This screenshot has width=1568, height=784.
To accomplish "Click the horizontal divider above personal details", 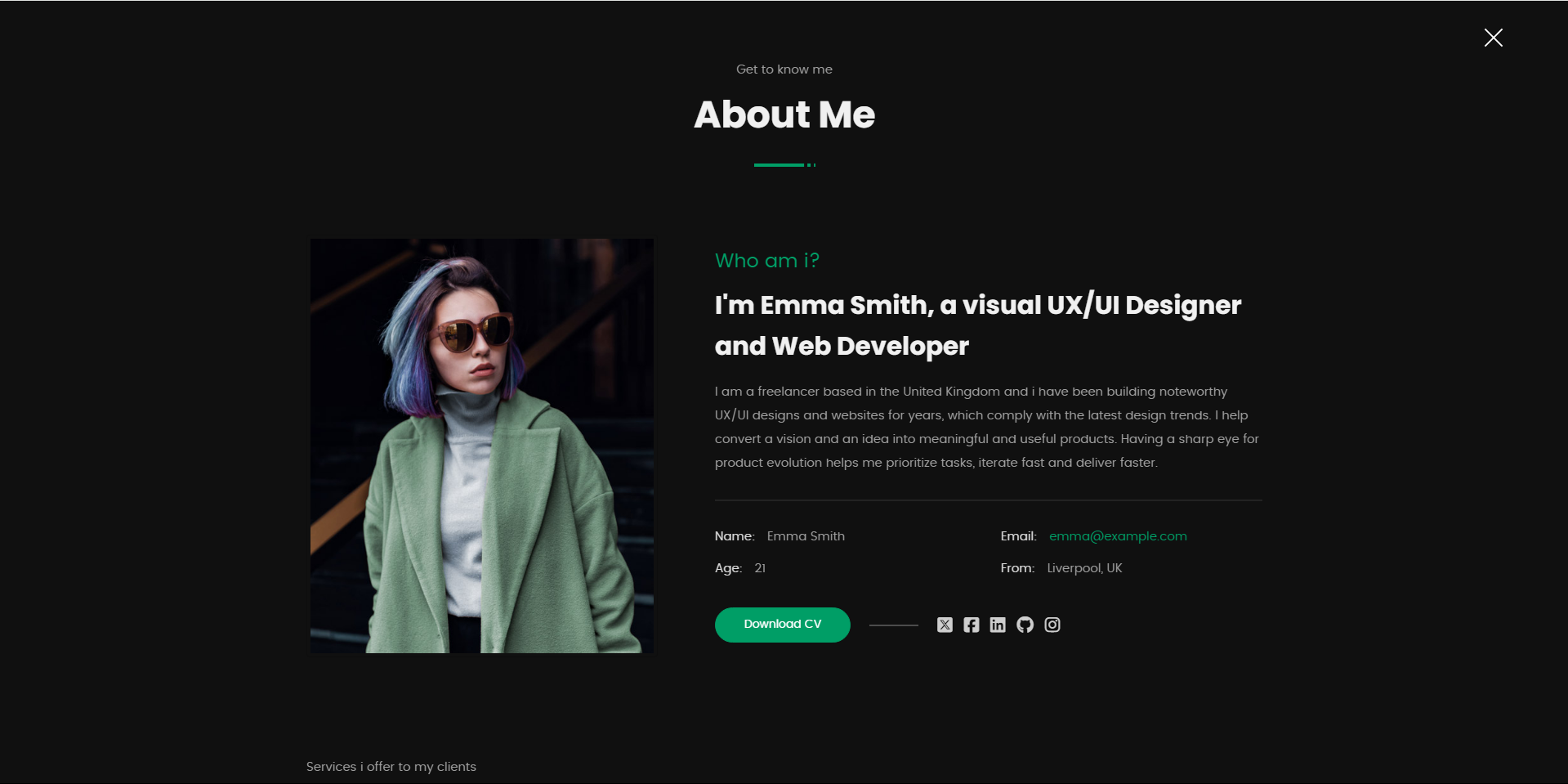I will point(988,499).
